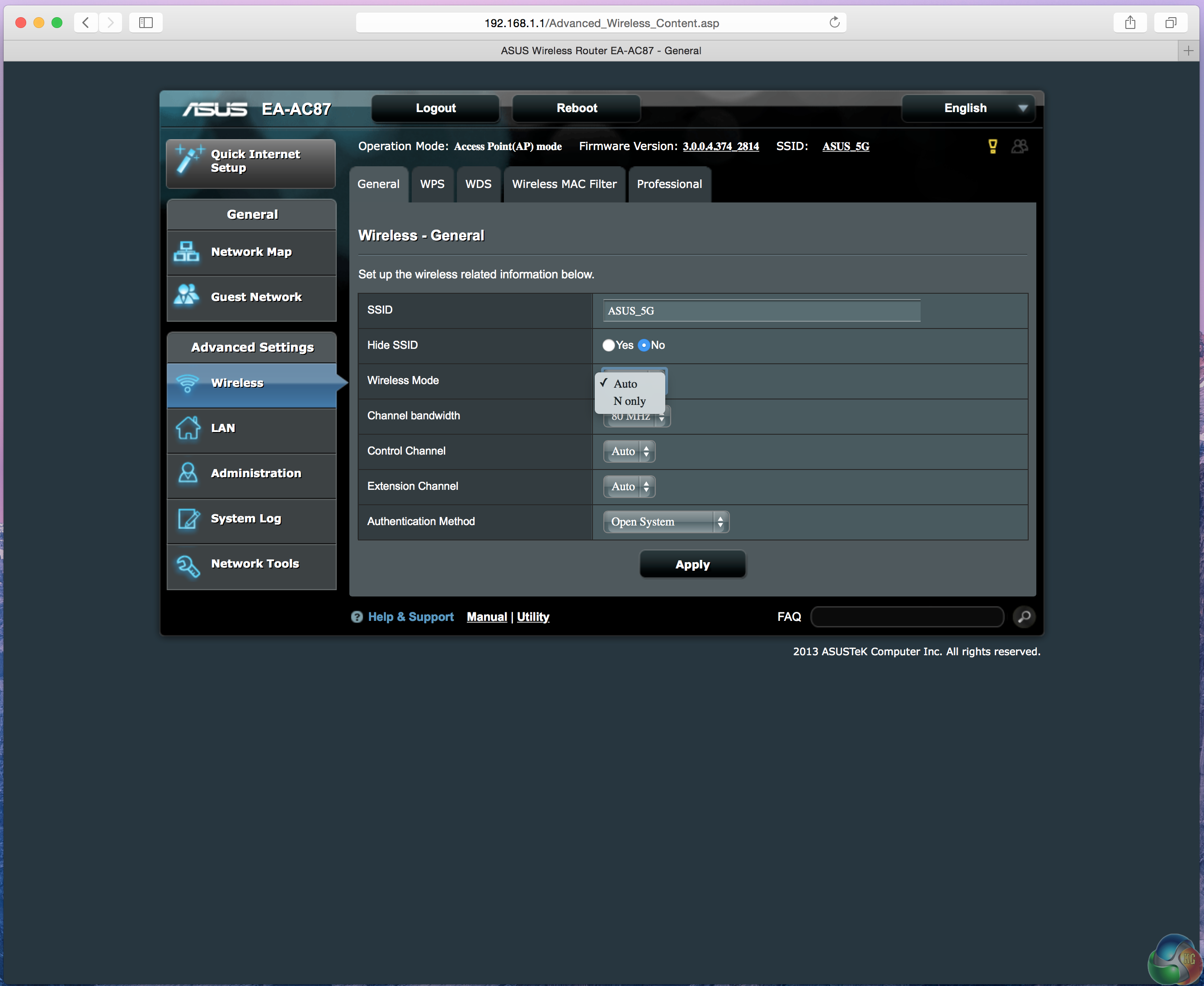This screenshot has width=1204, height=986.
Task: Choose N only in Wireless Mode list
Action: 629,401
